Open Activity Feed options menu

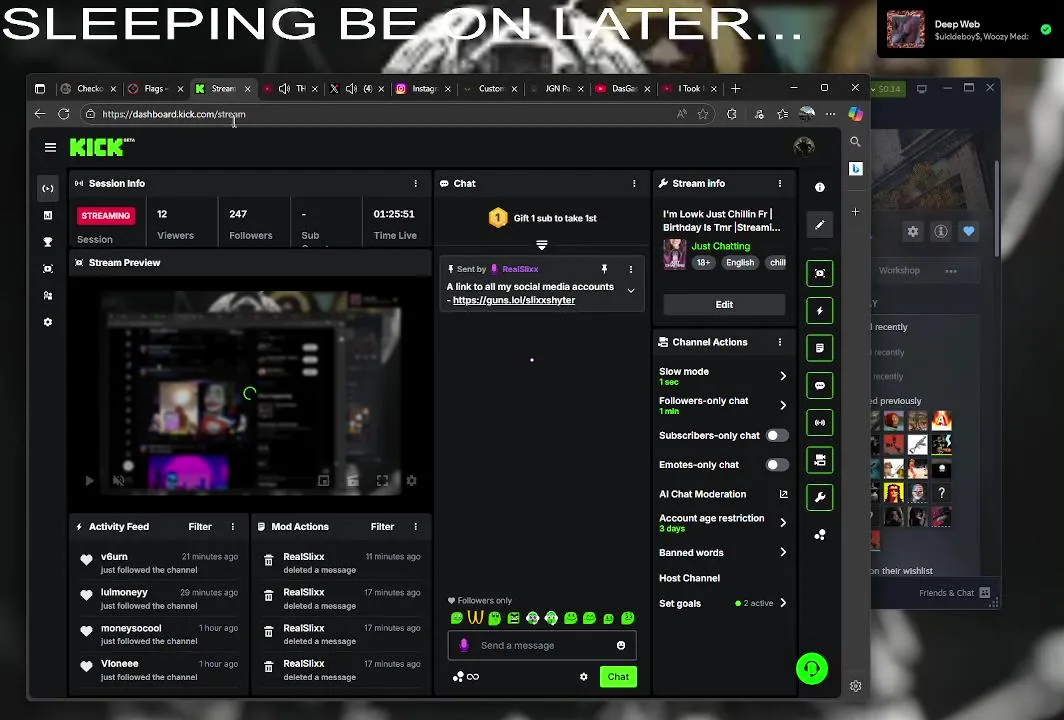tap(233, 527)
